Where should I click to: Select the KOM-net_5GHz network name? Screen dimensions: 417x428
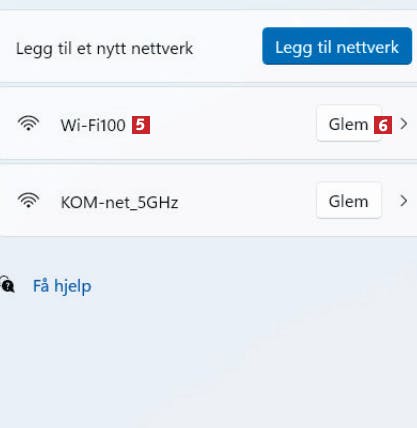pyautogui.click(x=119, y=202)
